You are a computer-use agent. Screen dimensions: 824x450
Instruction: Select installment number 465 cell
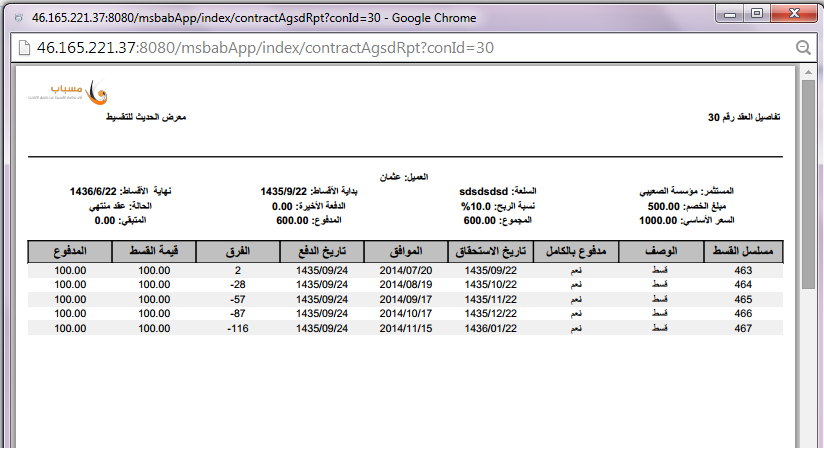pyautogui.click(x=743, y=299)
